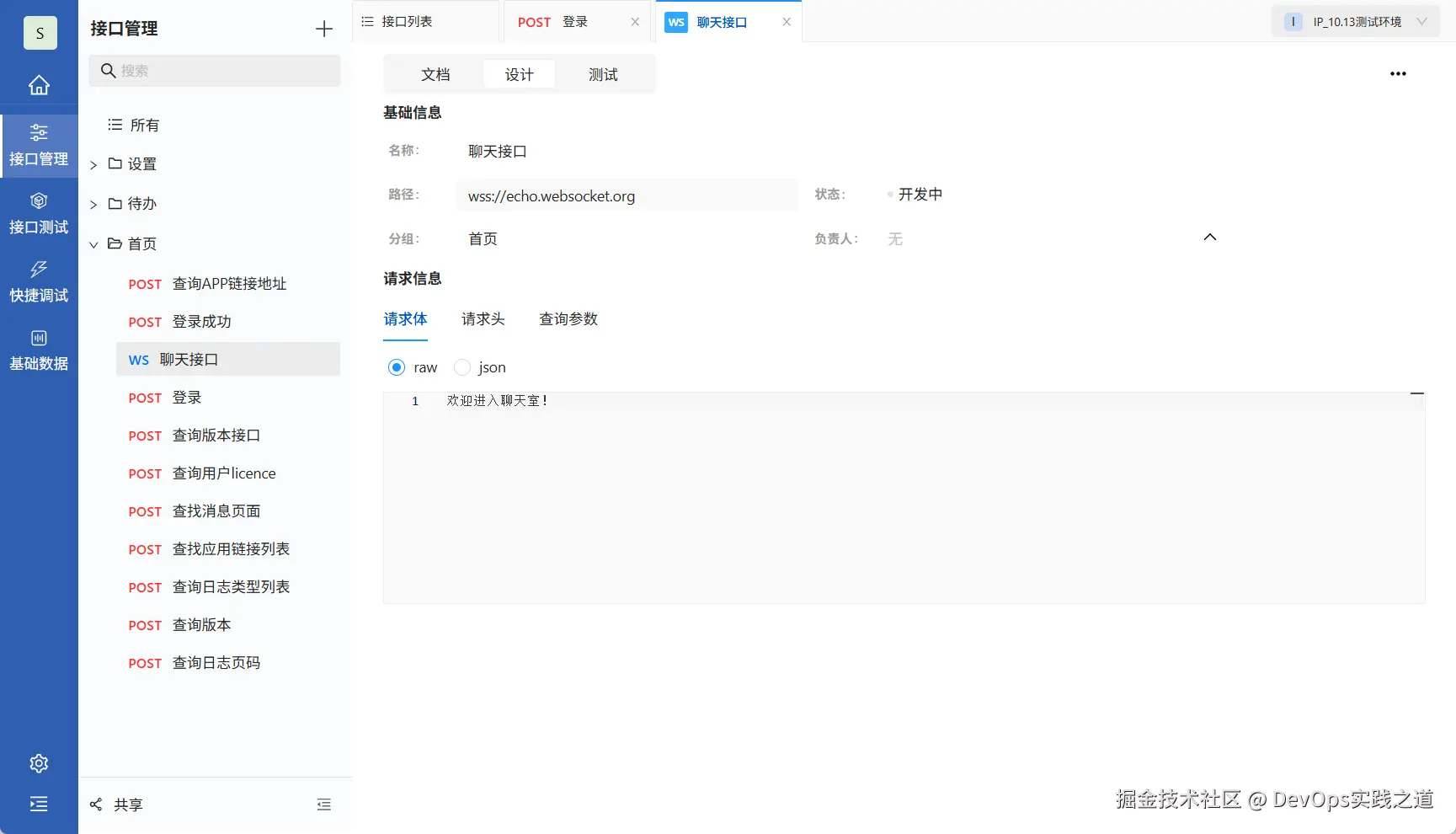Expand the 待办 folder
1456x834 pixels.
(93, 204)
